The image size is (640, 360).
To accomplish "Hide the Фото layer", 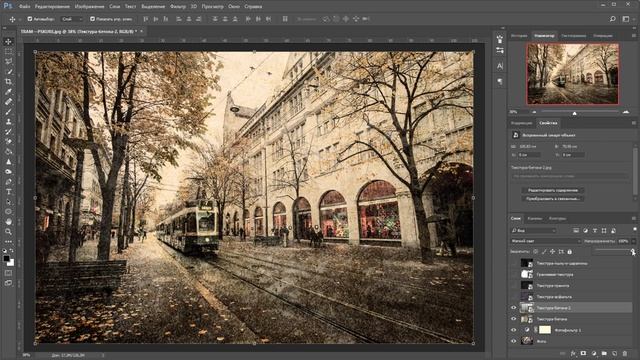I will point(513,341).
